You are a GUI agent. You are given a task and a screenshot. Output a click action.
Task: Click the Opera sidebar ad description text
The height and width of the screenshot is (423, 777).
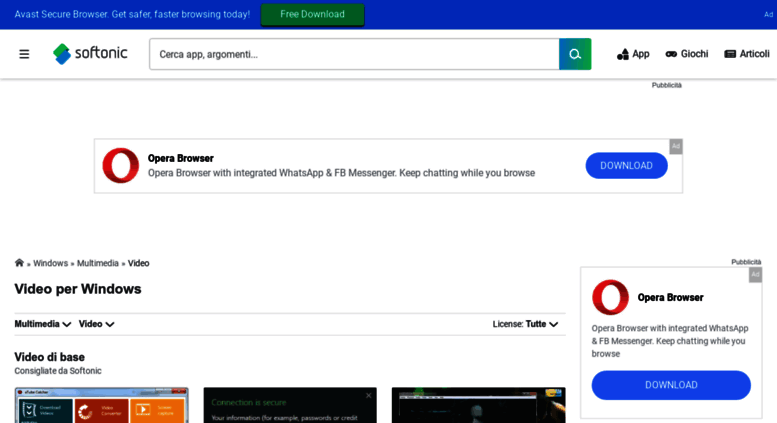click(670, 341)
